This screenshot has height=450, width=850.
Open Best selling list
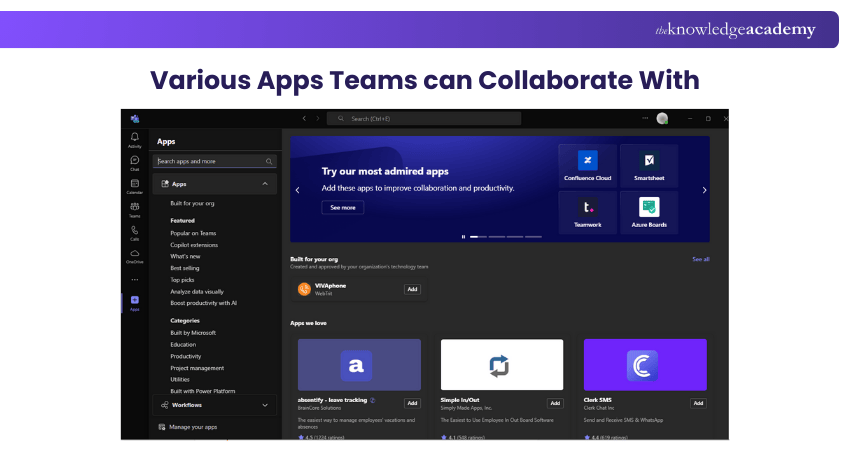click(x=185, y=268)
